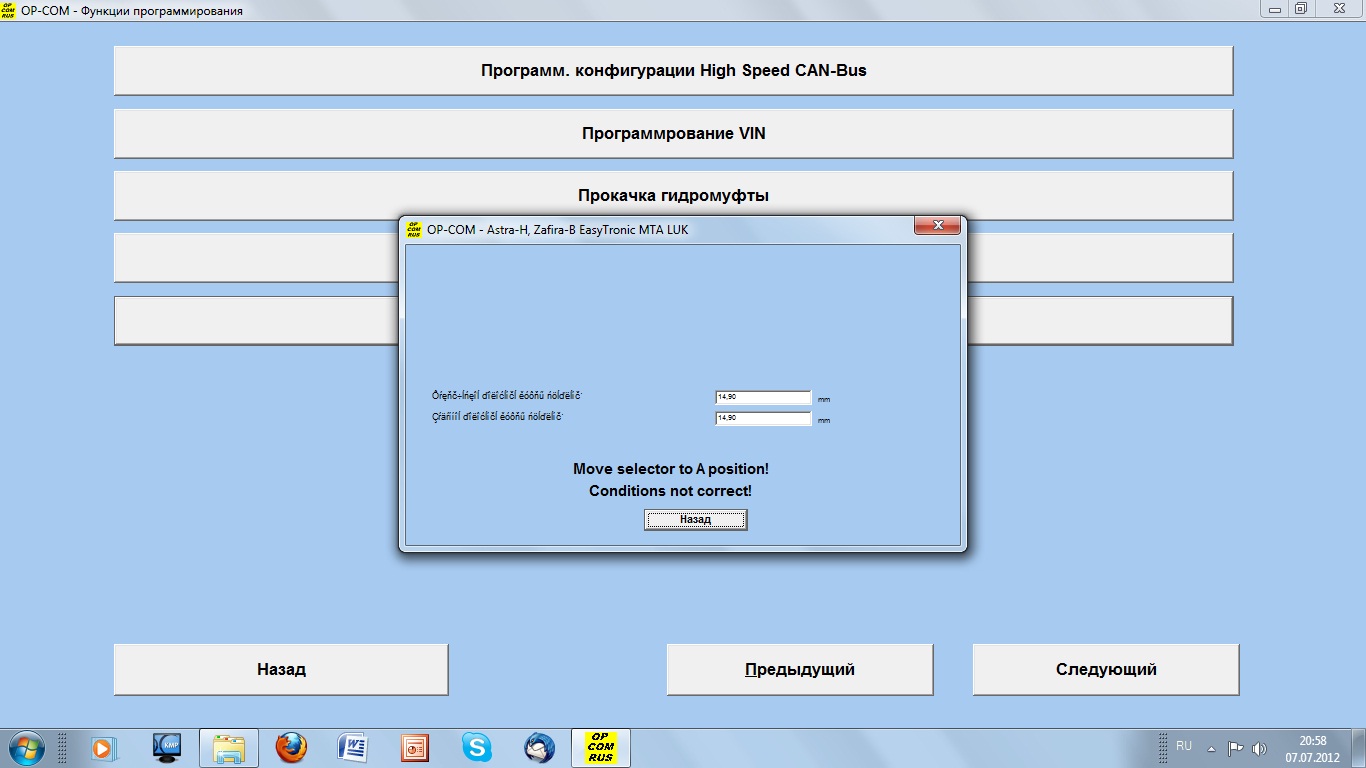Click the first mm value input field

[763, 398]
